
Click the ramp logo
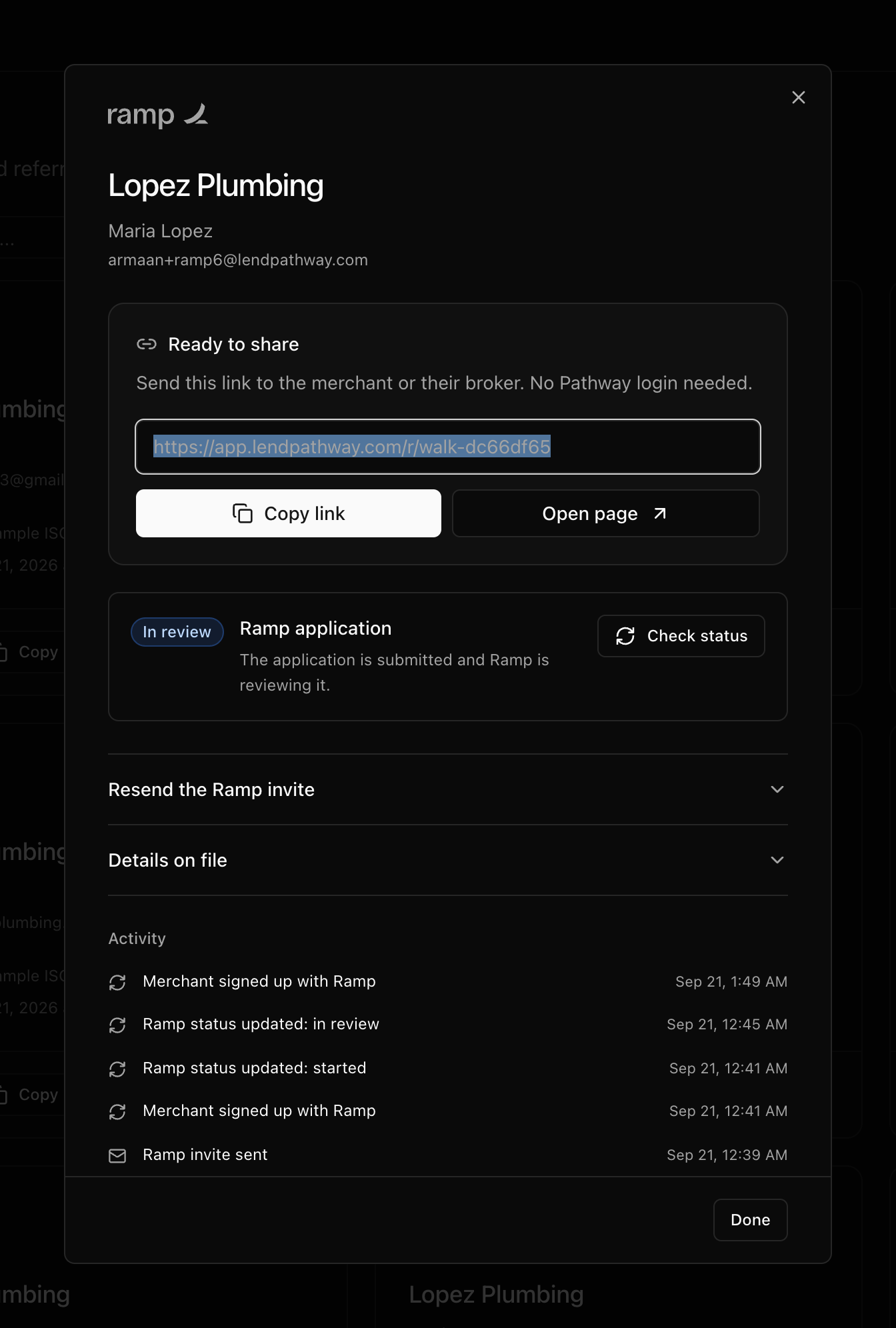[x=158, y=115]
